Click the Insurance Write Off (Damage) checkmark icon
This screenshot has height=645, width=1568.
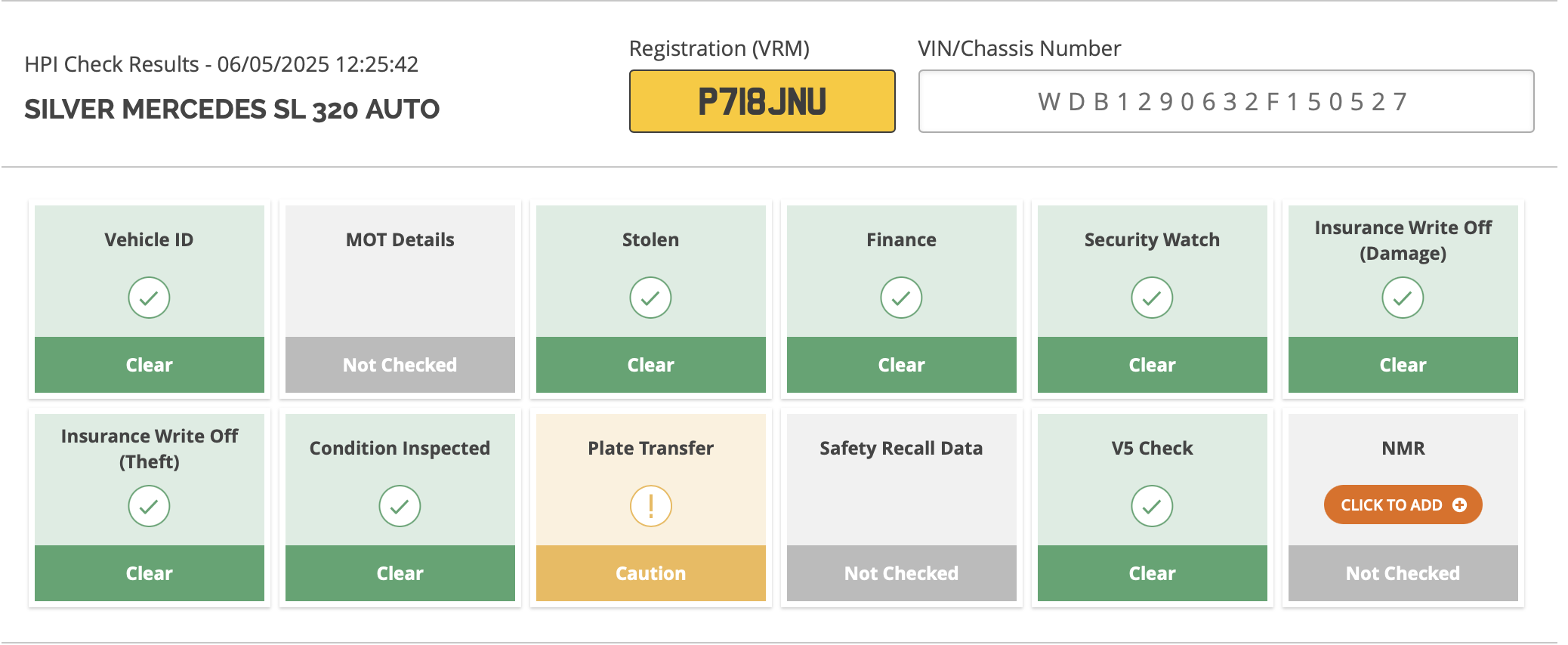point(1403,298)
